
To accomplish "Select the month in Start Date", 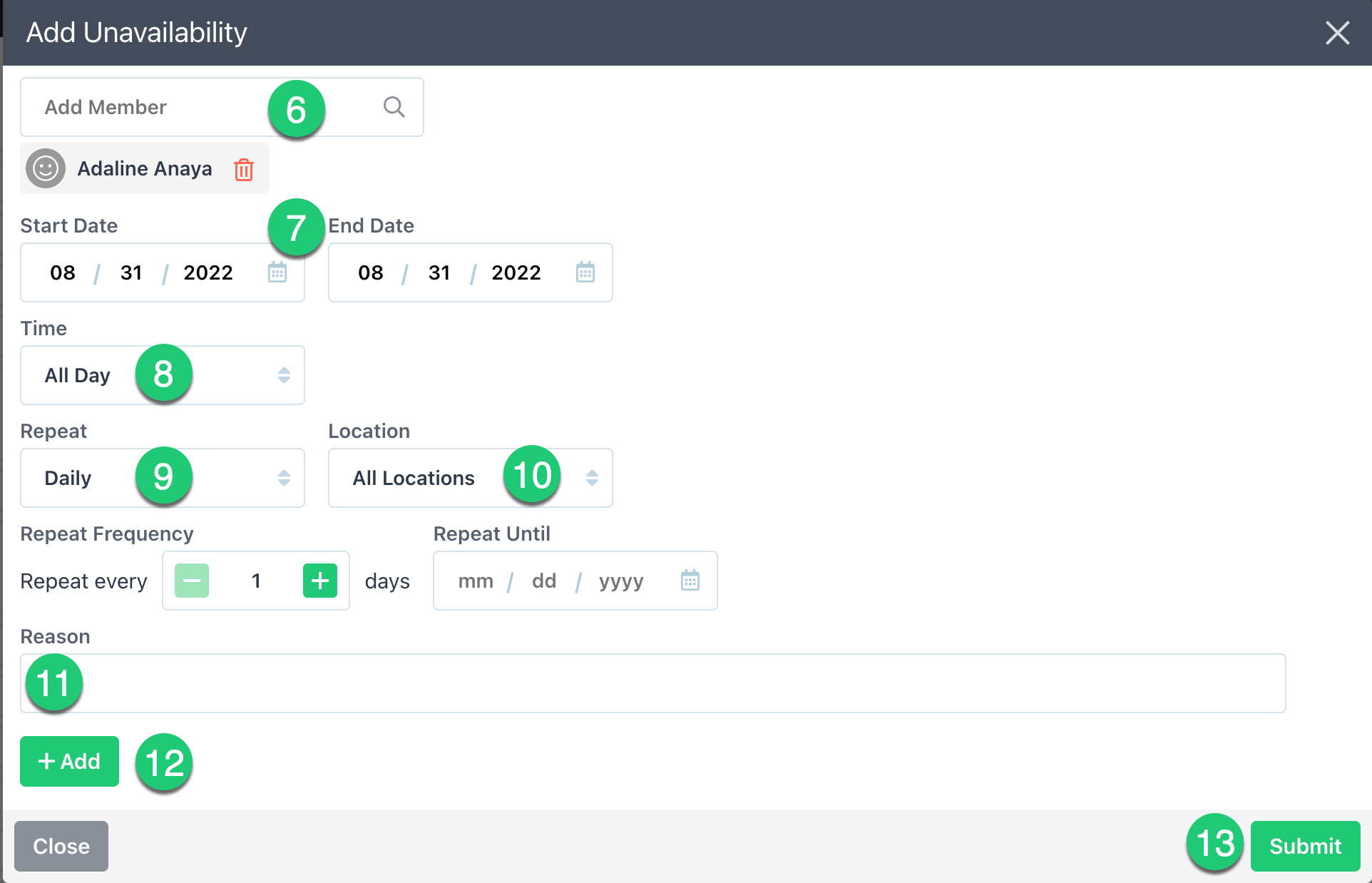I will (63, 272).
